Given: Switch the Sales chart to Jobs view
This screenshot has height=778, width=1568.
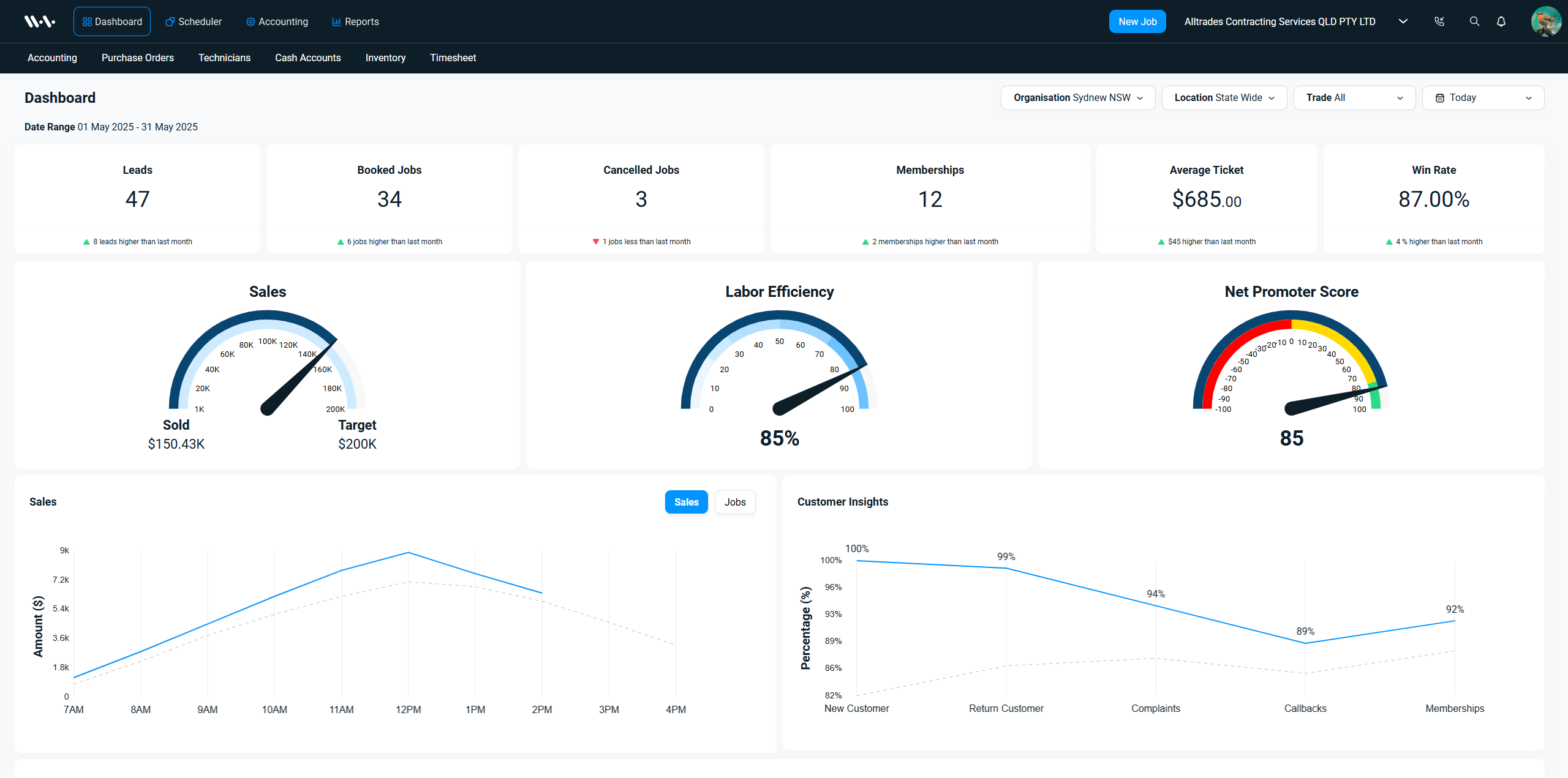Looking at the screenshot, I should pos(734,501).
